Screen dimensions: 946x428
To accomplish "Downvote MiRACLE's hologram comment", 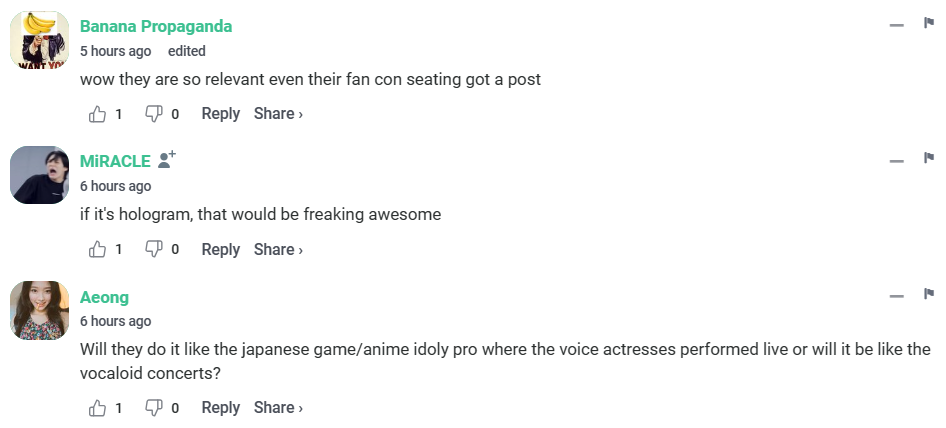I will tap(154, 250).
